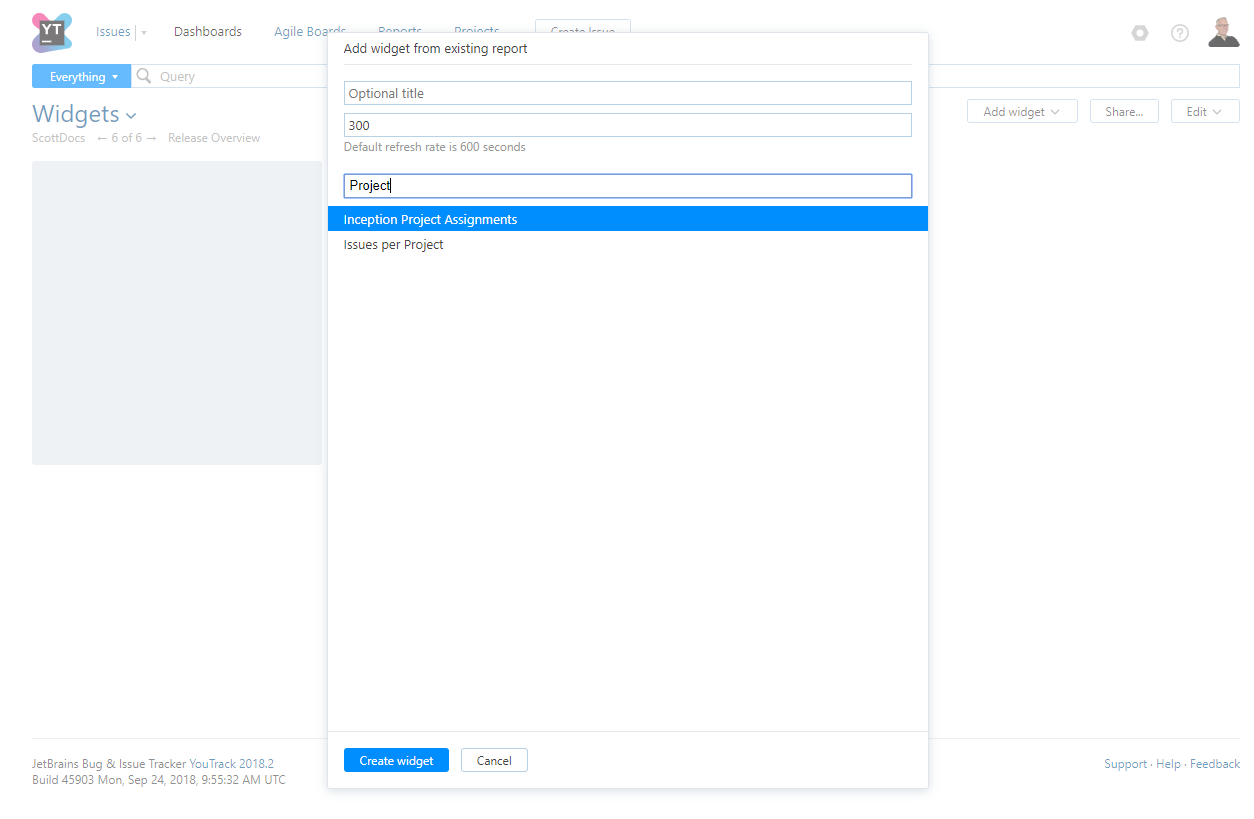Viewport: 1254px width, 819px height.
Task: Click the Share... button
Action: [1124, 112]
